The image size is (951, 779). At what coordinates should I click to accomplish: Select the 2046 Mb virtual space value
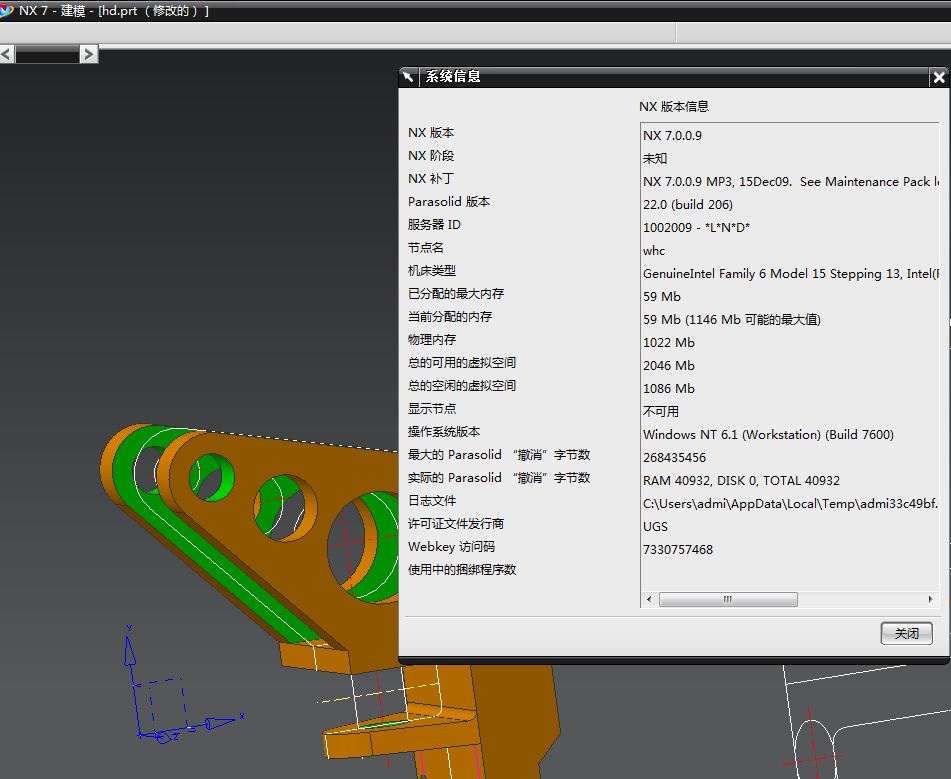[x=668, y=366]
